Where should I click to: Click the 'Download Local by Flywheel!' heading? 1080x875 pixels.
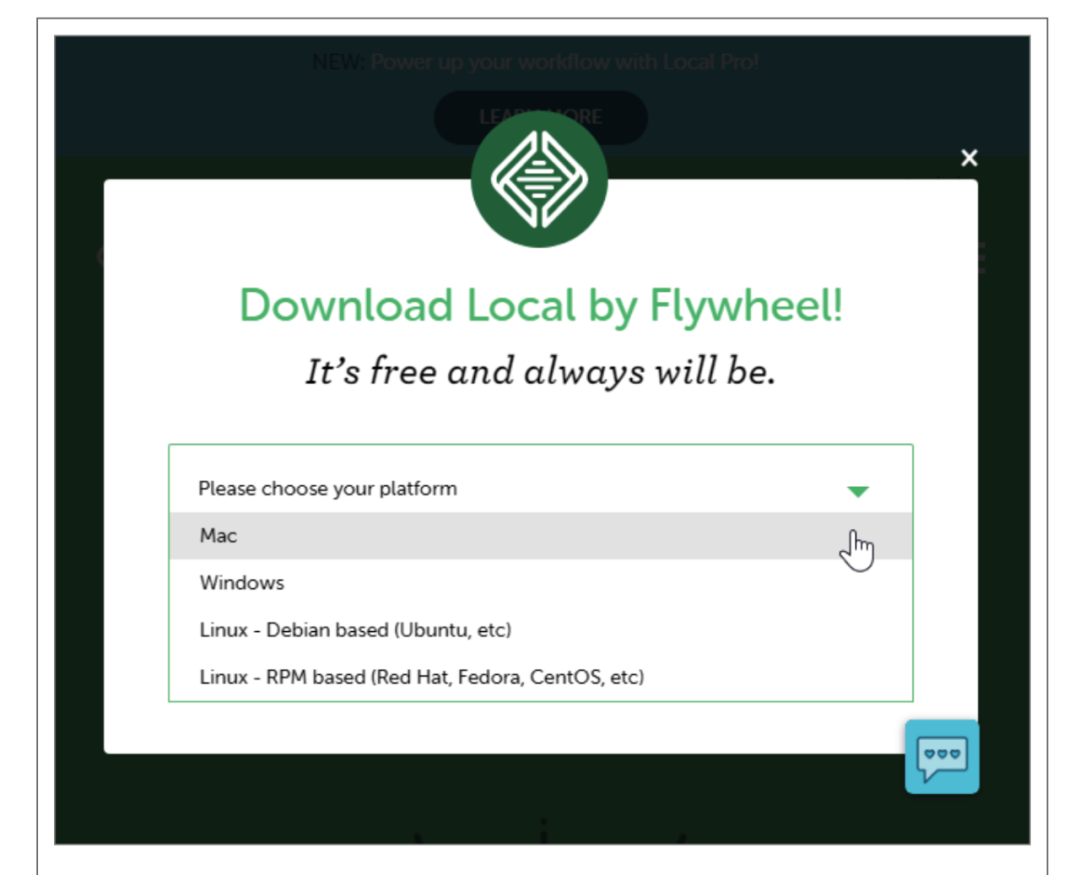pyautogui.click(x=541, y=305)
